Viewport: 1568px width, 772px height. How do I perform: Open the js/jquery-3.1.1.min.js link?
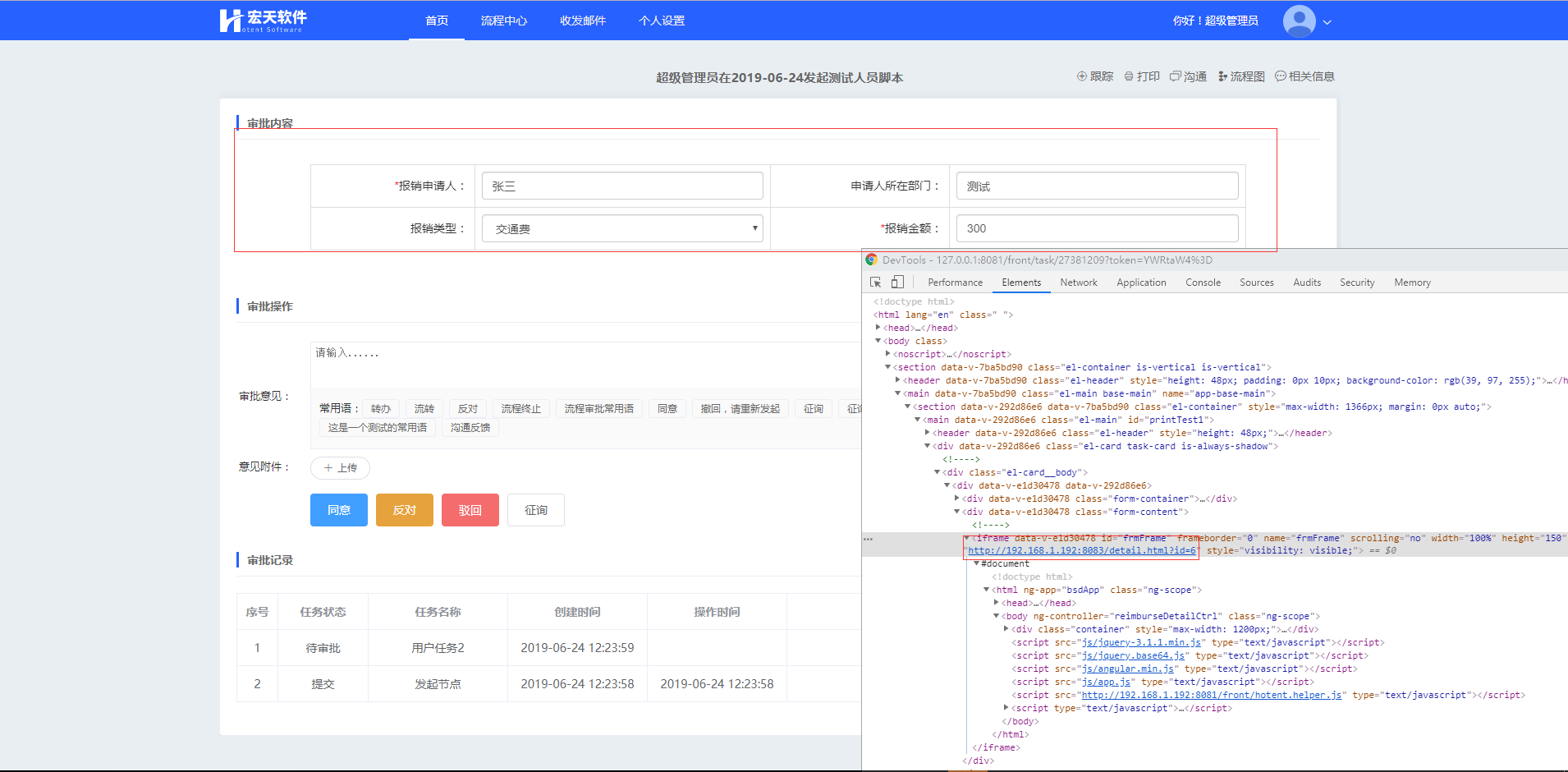pos(1142,642)
